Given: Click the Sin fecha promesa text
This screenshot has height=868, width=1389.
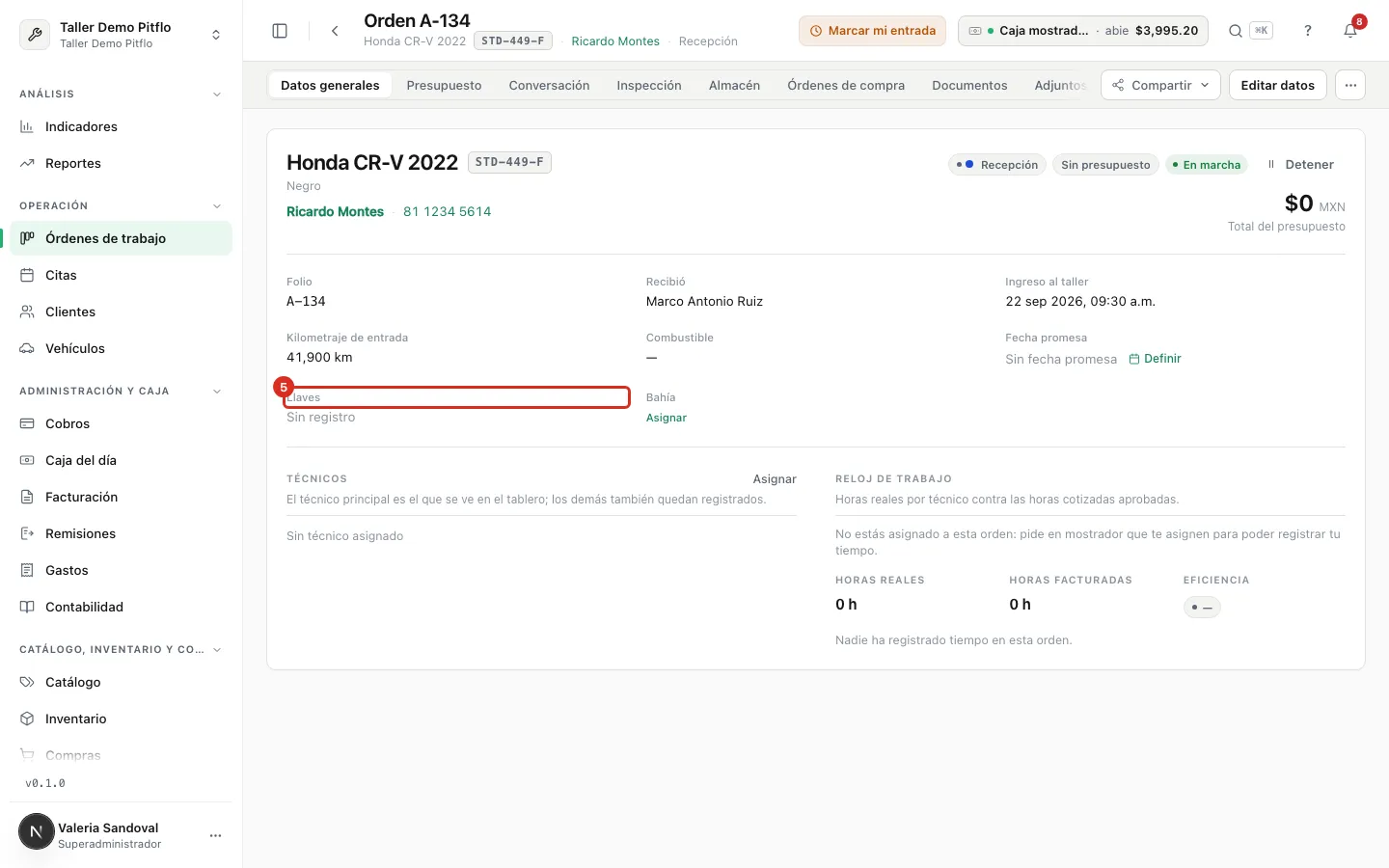Looking at the screenshot, I should point(1061,359).
